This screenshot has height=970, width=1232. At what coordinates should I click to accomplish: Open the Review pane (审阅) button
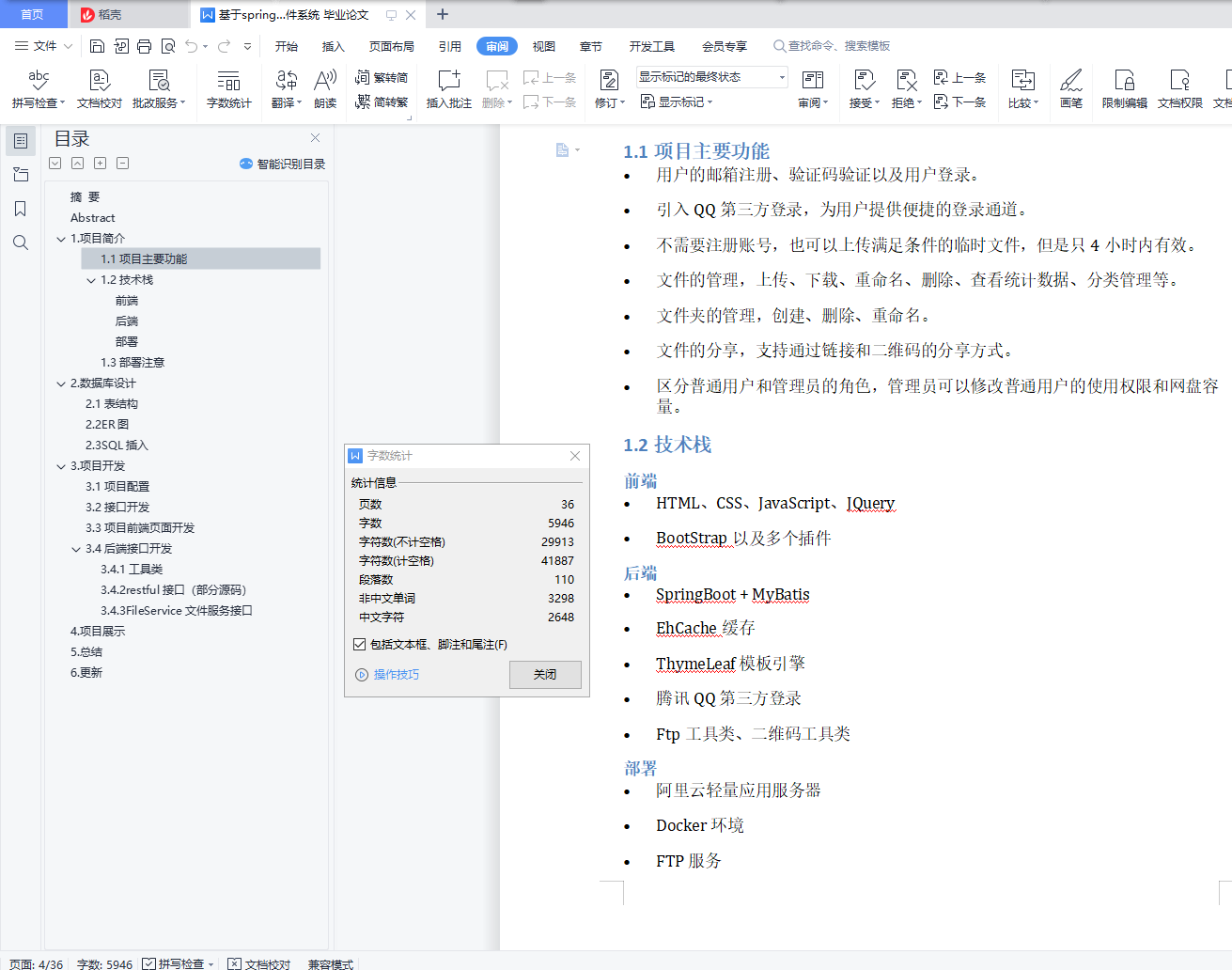coord(813,89)
